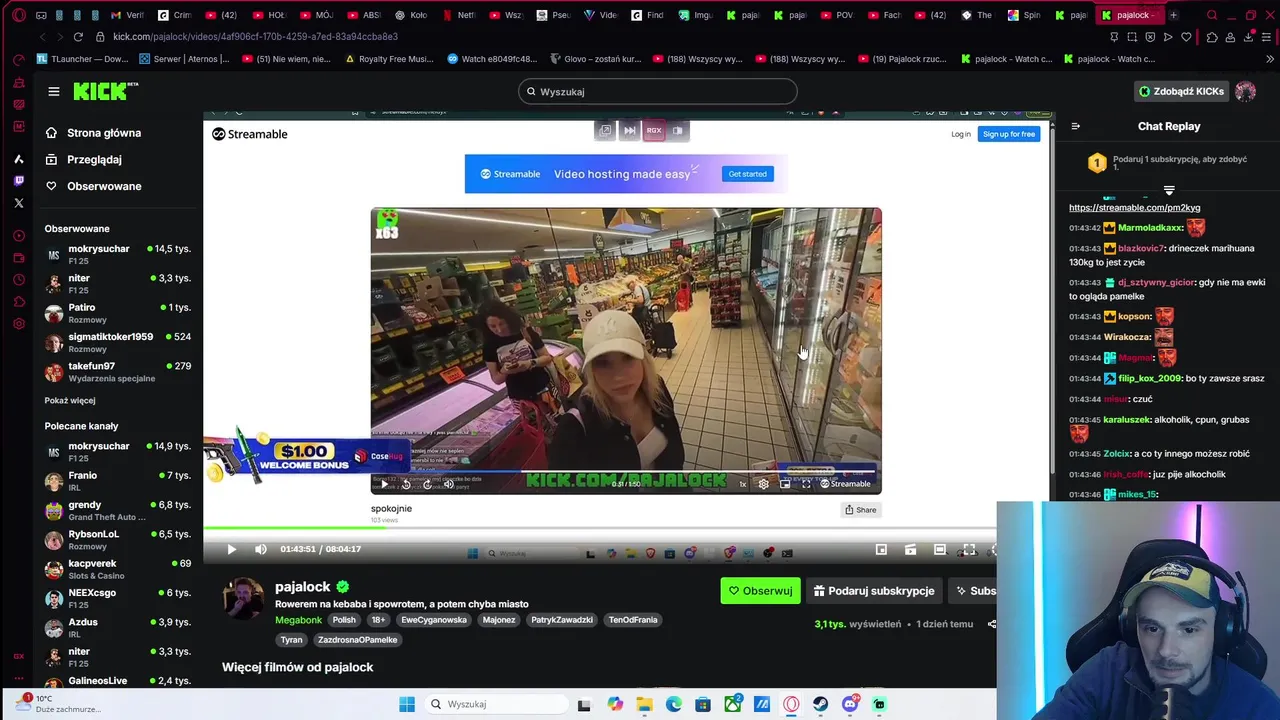
Task: Click the KICK logo
Action: click(x=105, y=91)
